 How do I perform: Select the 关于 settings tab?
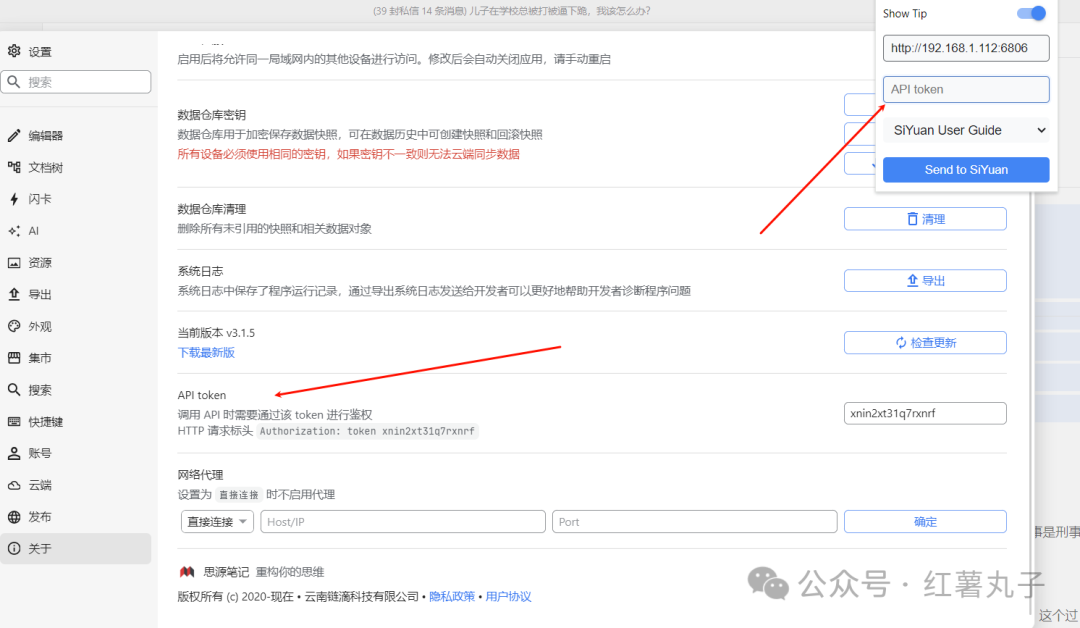pos(76,548)
